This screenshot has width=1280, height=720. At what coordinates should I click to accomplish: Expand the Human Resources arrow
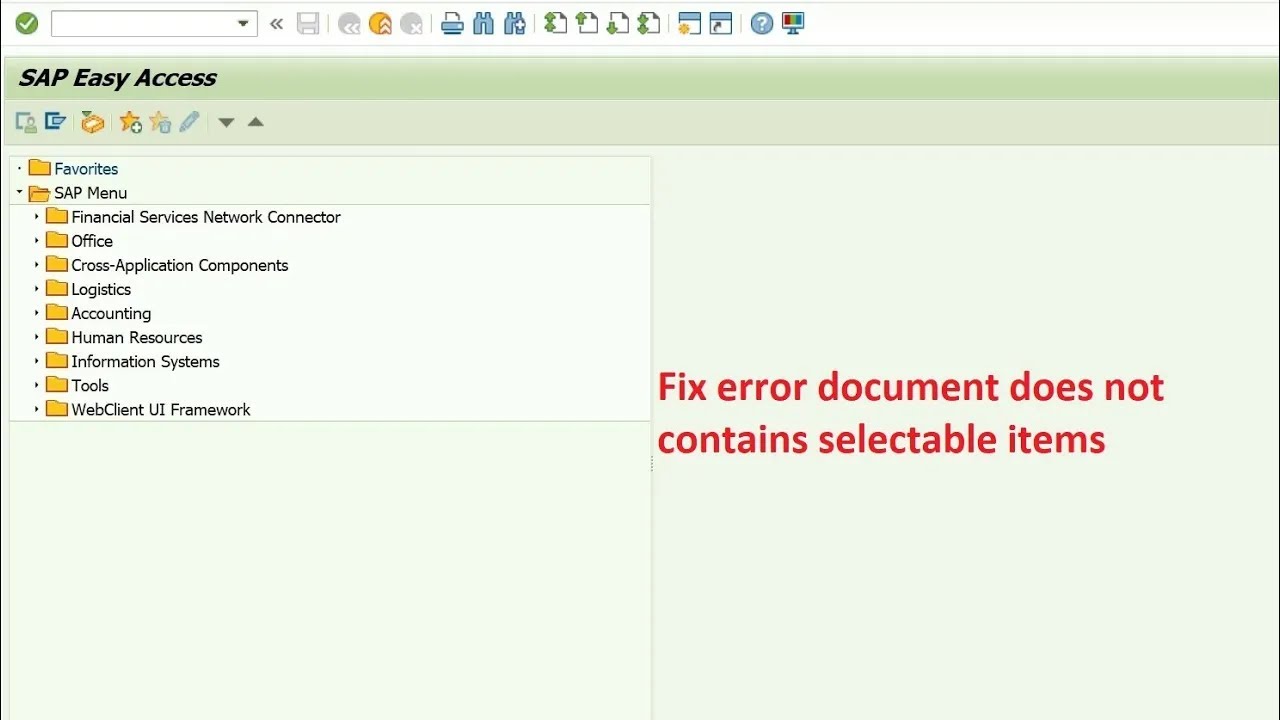pos(37,336)
